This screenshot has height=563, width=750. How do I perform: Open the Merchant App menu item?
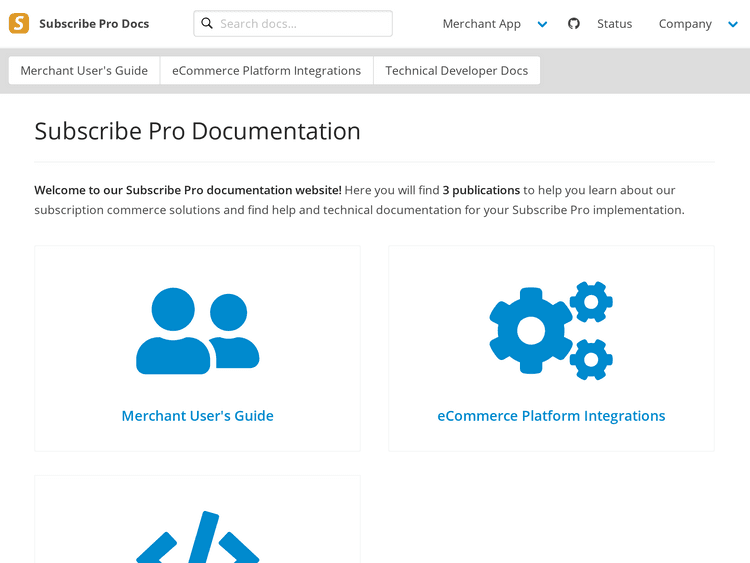481,24
